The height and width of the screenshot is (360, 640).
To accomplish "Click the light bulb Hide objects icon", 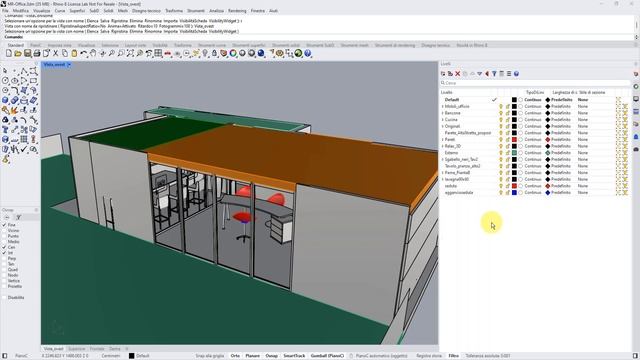I will (205, 53).
